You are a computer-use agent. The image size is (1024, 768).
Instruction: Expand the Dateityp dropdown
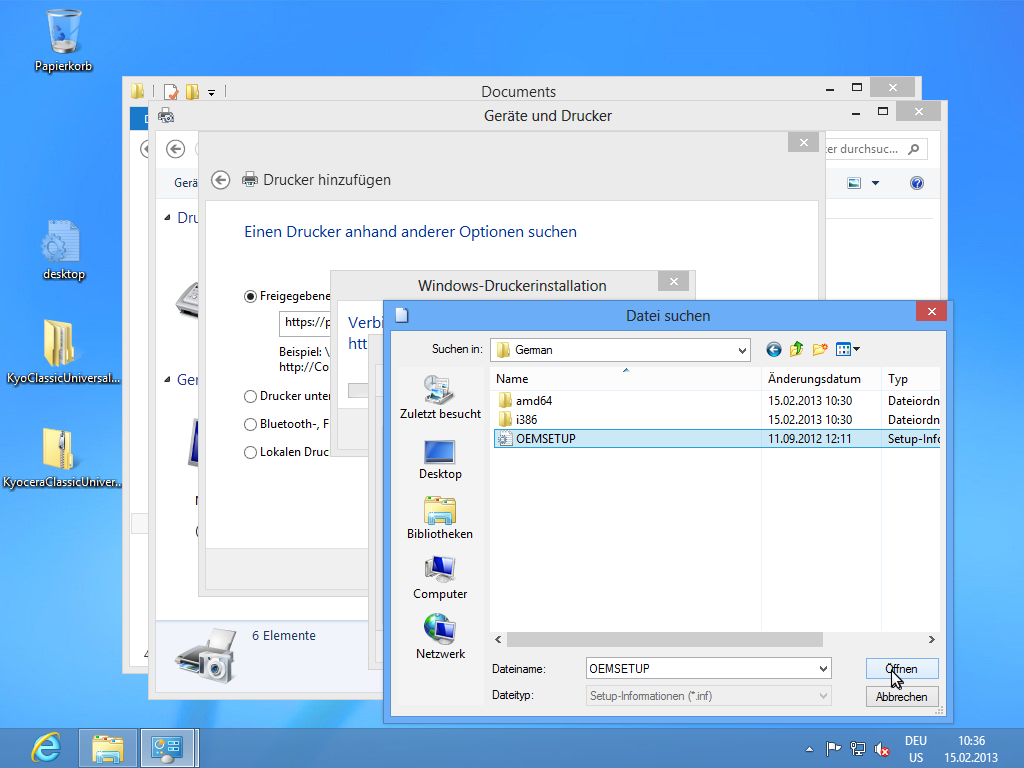point(823,696)
